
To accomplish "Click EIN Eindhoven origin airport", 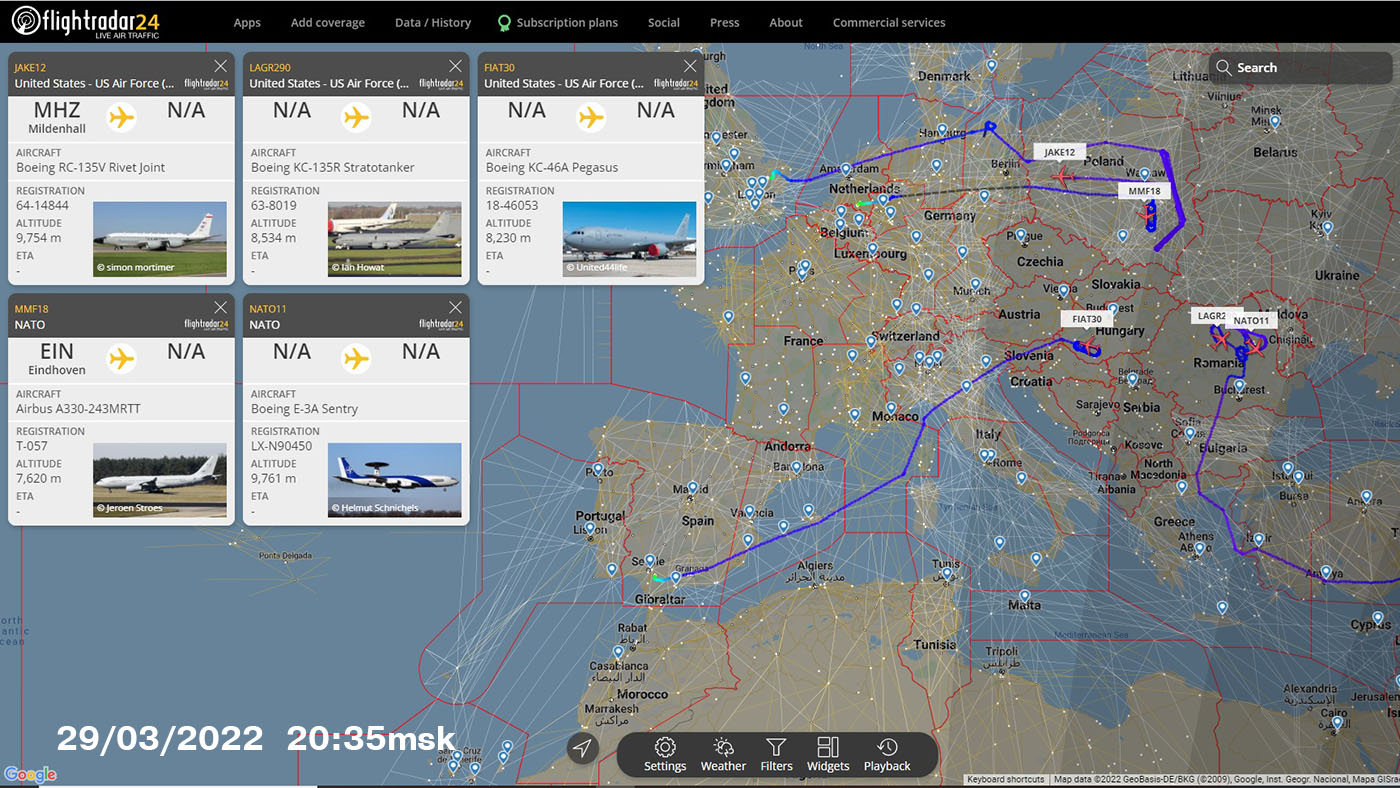I will [57, 357].
